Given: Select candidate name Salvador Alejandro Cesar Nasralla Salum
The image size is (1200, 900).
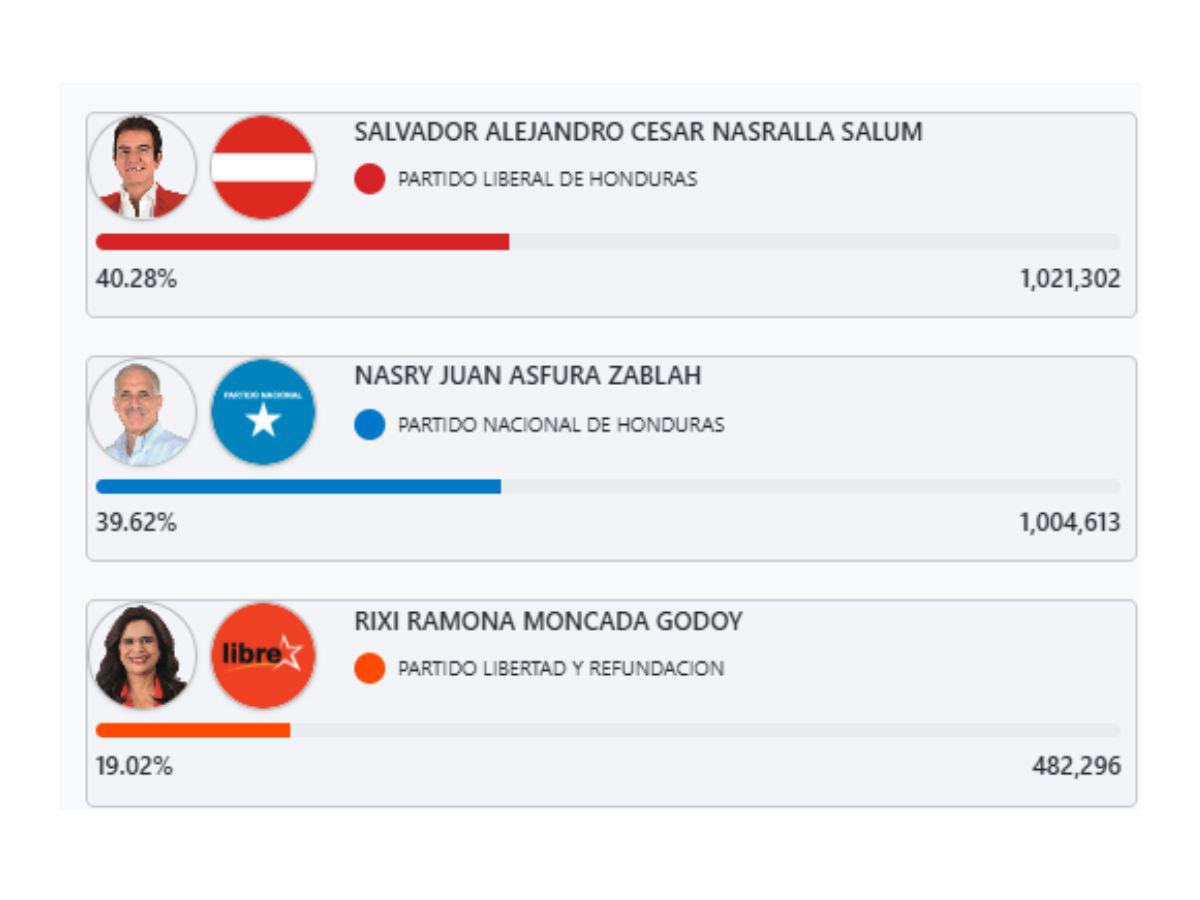Looking at the screenshot, I should 638,132.
